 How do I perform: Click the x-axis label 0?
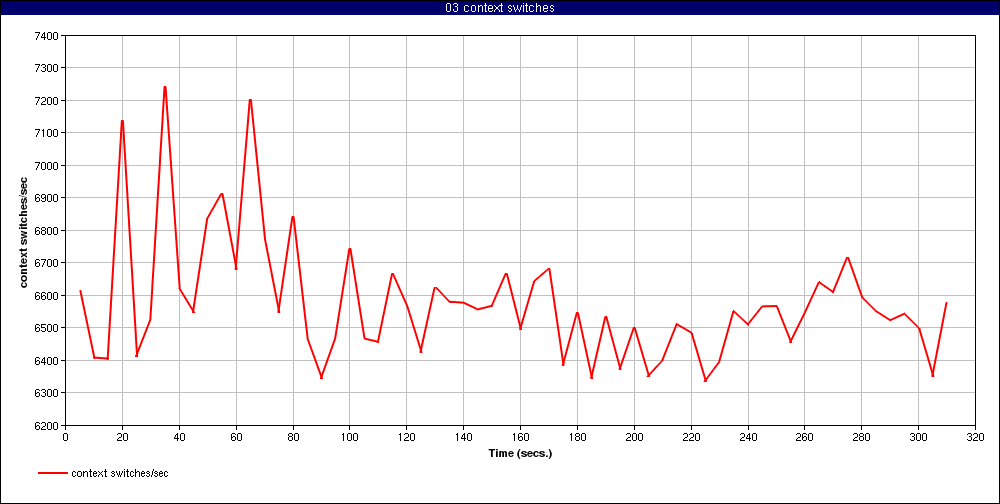(x=65, y=437)
